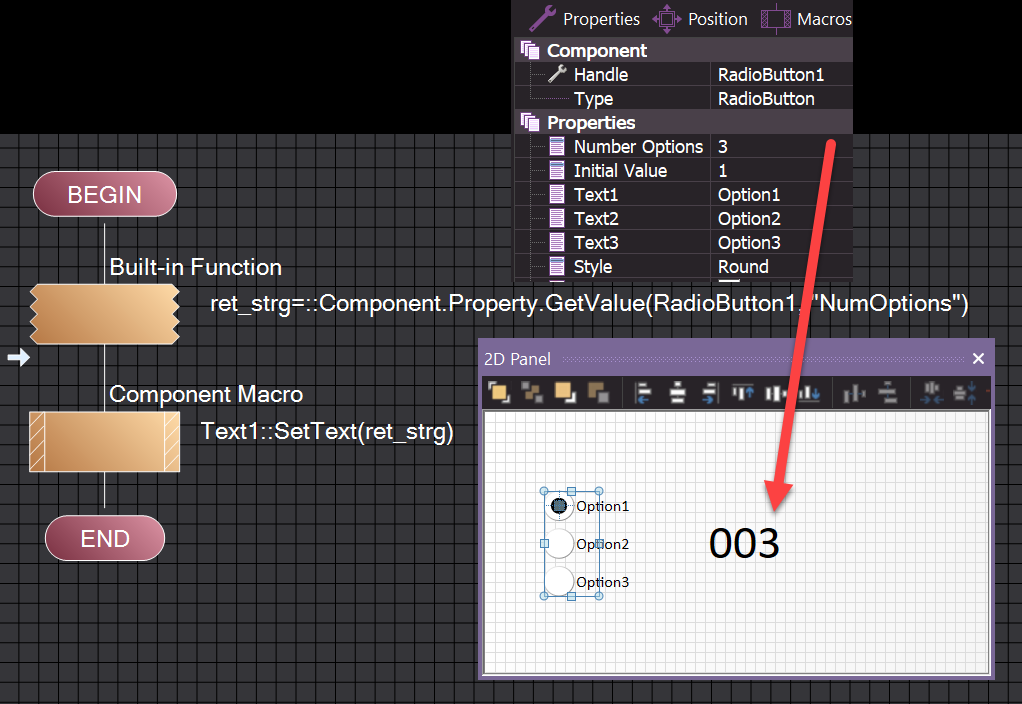1022x704 pixels.
Task: Click the END flowchart node
Action: 105,538
